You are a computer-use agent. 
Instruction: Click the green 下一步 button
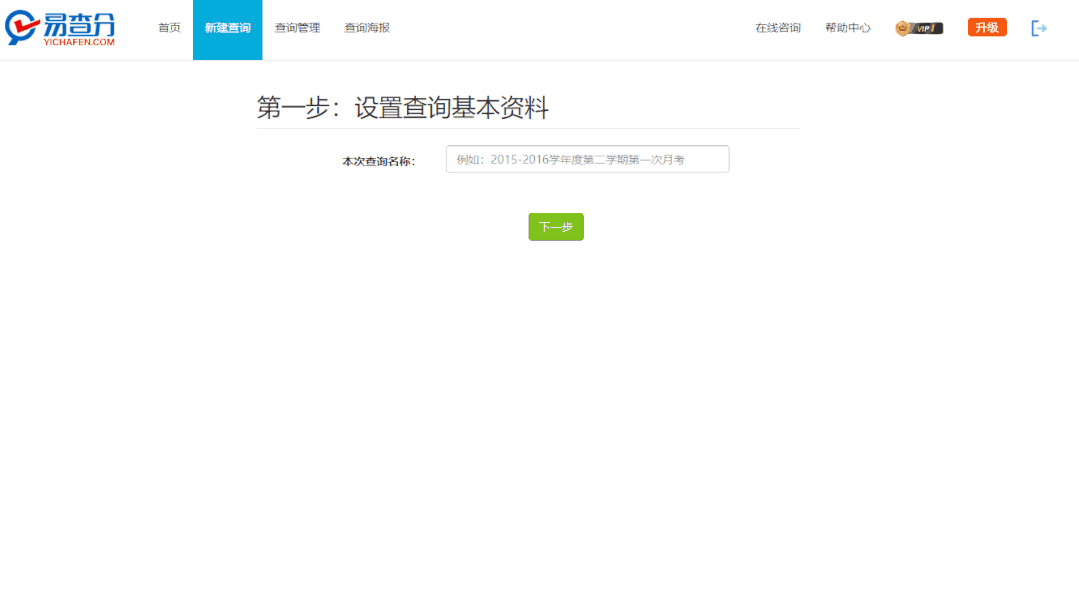point(556,227)
